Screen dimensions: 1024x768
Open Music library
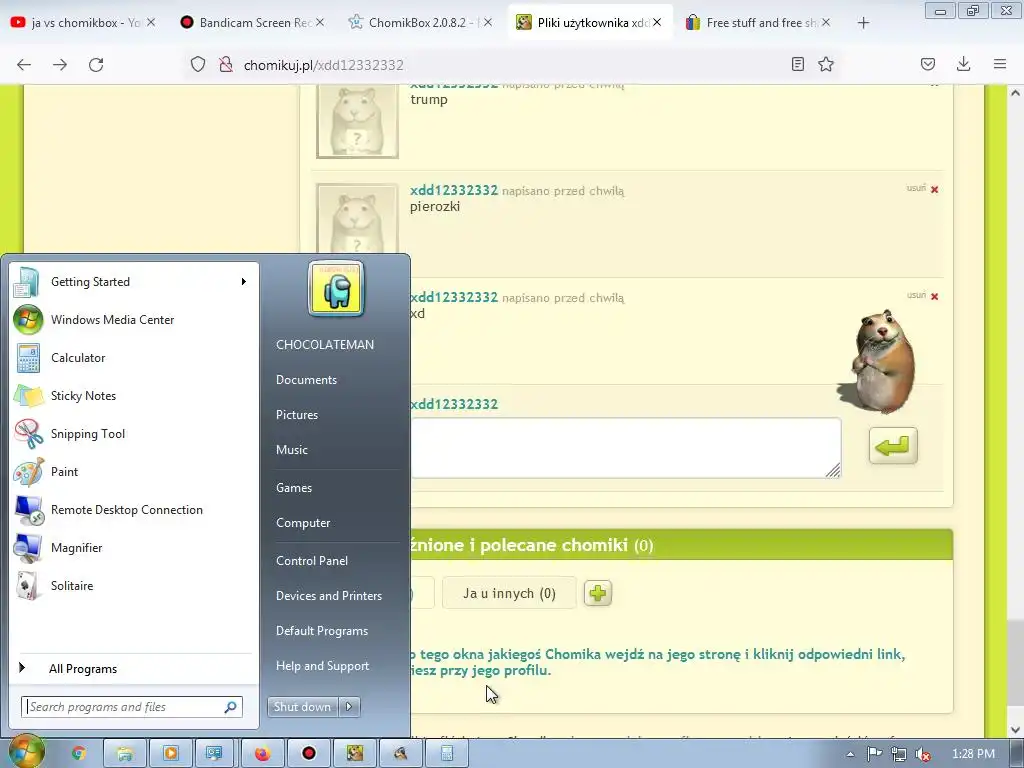pyautogui.click(x=292, y=449)
